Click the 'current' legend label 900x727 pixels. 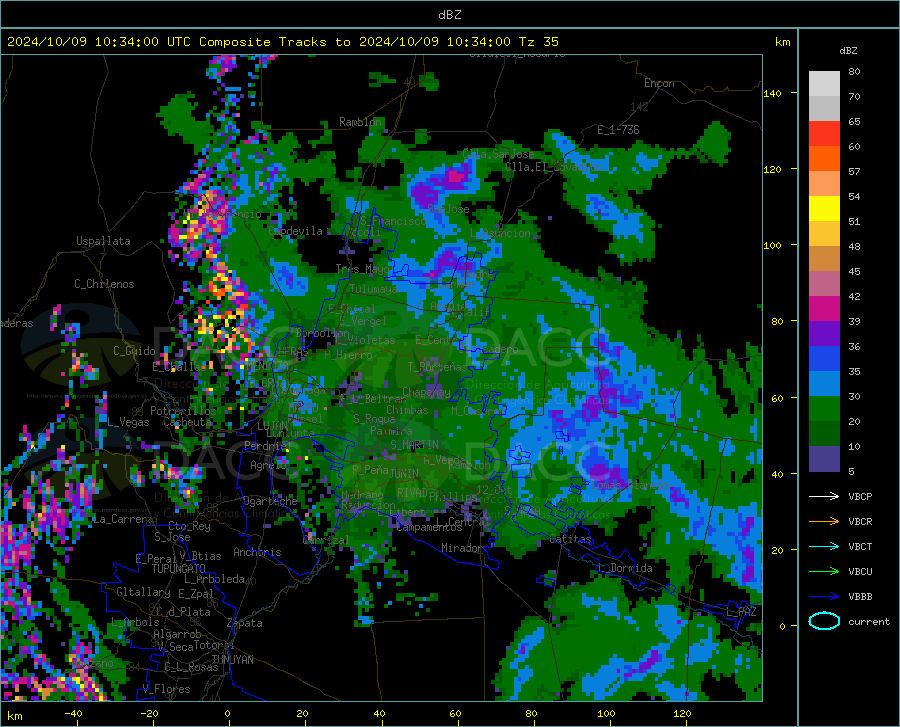click(869, 621)
